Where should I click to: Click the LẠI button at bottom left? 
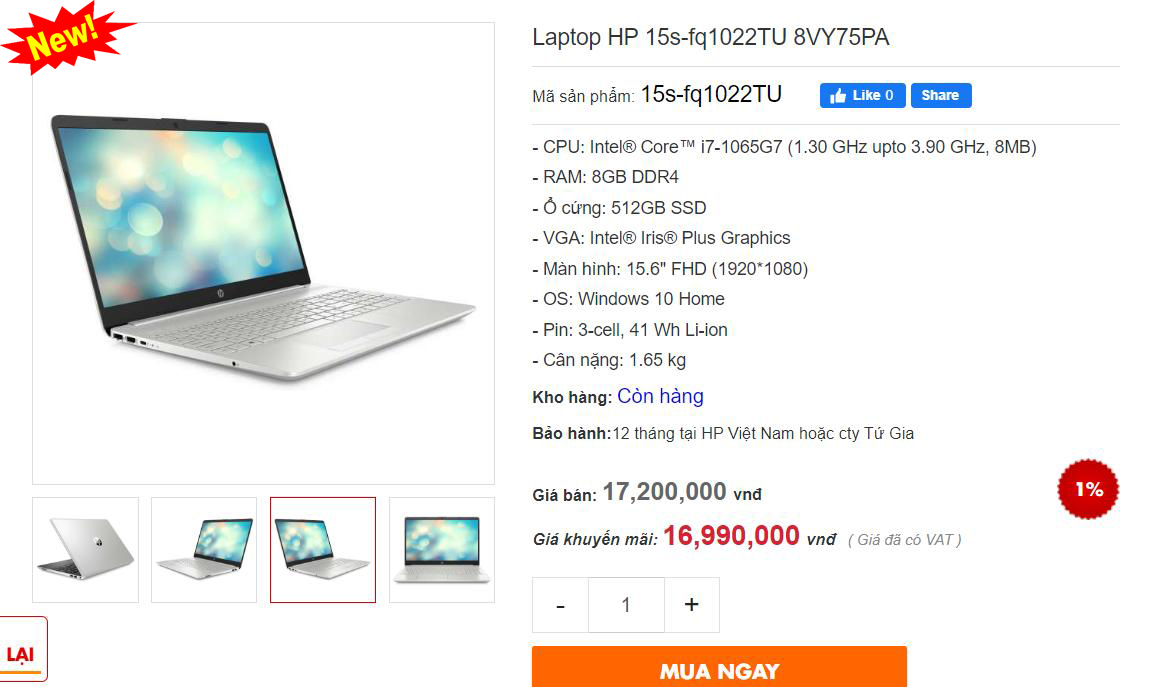[22, 649]
